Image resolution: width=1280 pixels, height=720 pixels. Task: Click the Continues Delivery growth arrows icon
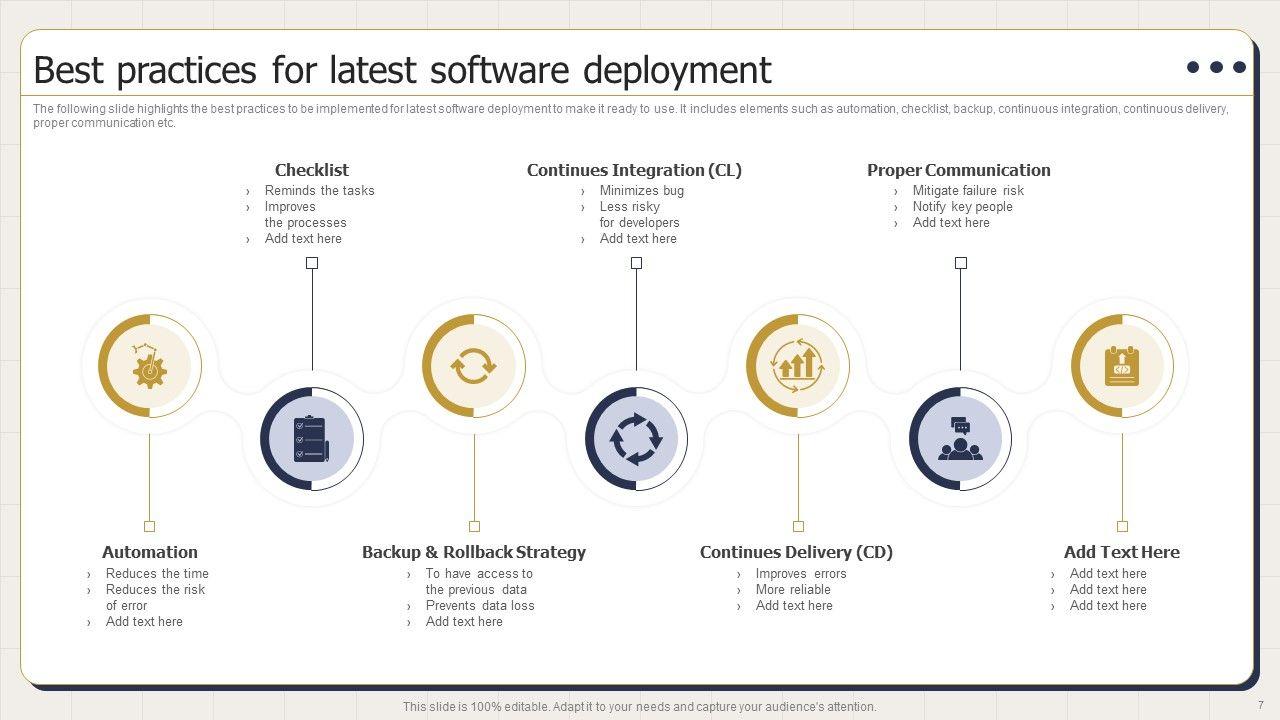tap(798, 366)
